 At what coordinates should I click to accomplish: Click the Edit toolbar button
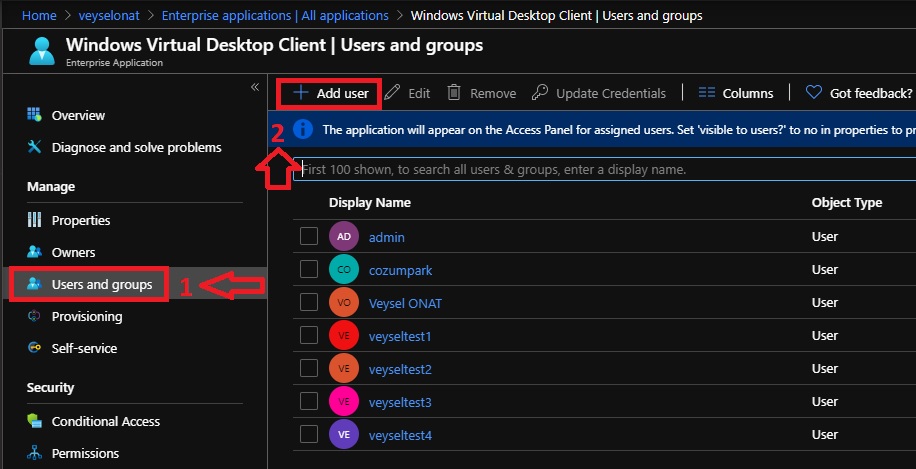(x=407, y=93)
